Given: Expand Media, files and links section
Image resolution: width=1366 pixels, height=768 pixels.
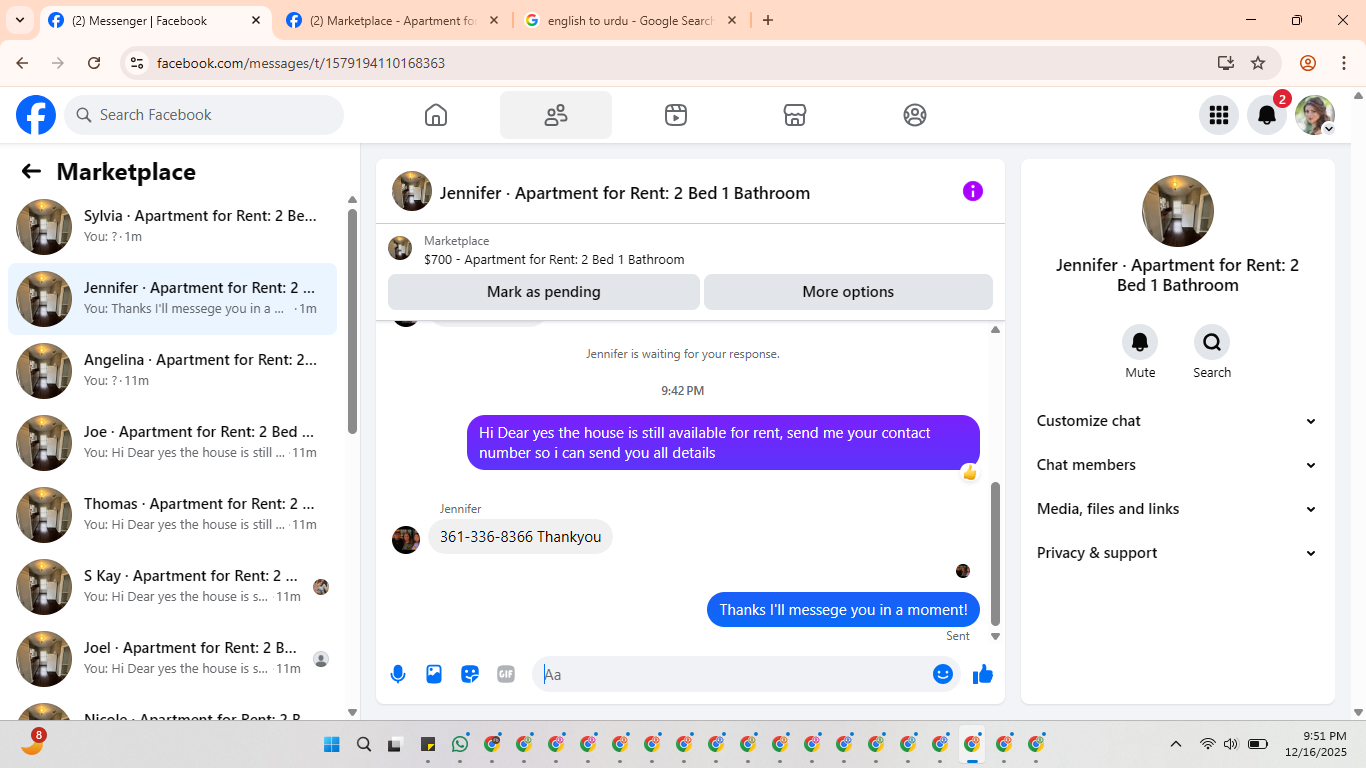Looking at the screenshot, I should (x=1178, y=509).
